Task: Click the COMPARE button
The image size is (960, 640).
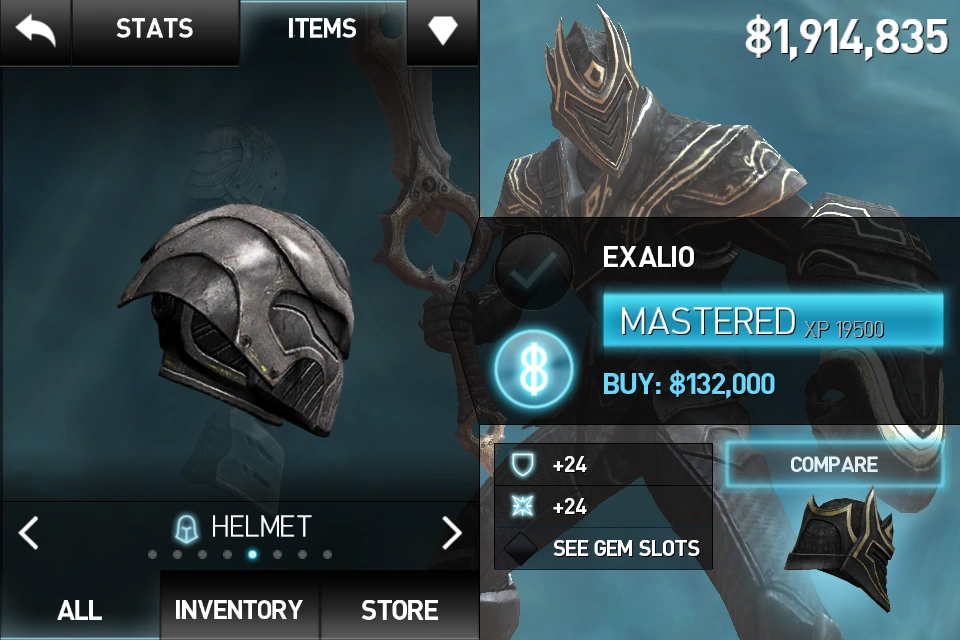Action: click(x=834, y=465)
